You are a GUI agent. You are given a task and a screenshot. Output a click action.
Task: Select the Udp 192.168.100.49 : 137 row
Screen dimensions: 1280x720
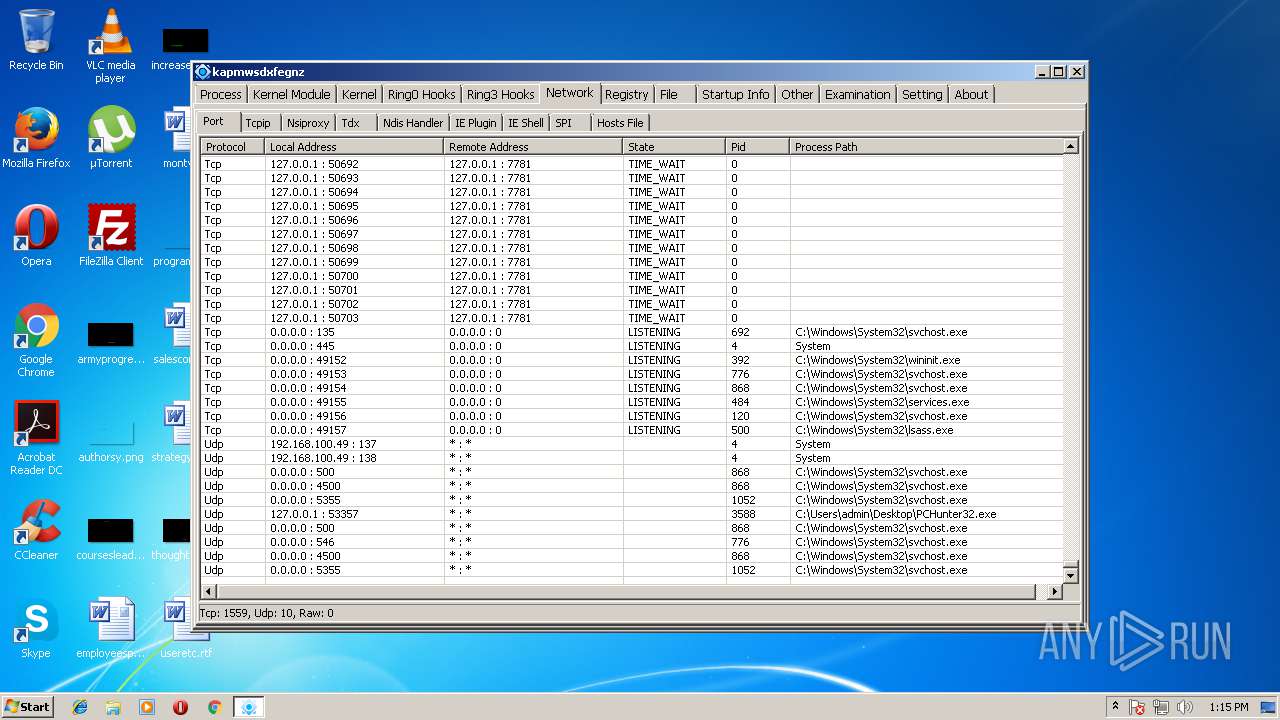632,444
